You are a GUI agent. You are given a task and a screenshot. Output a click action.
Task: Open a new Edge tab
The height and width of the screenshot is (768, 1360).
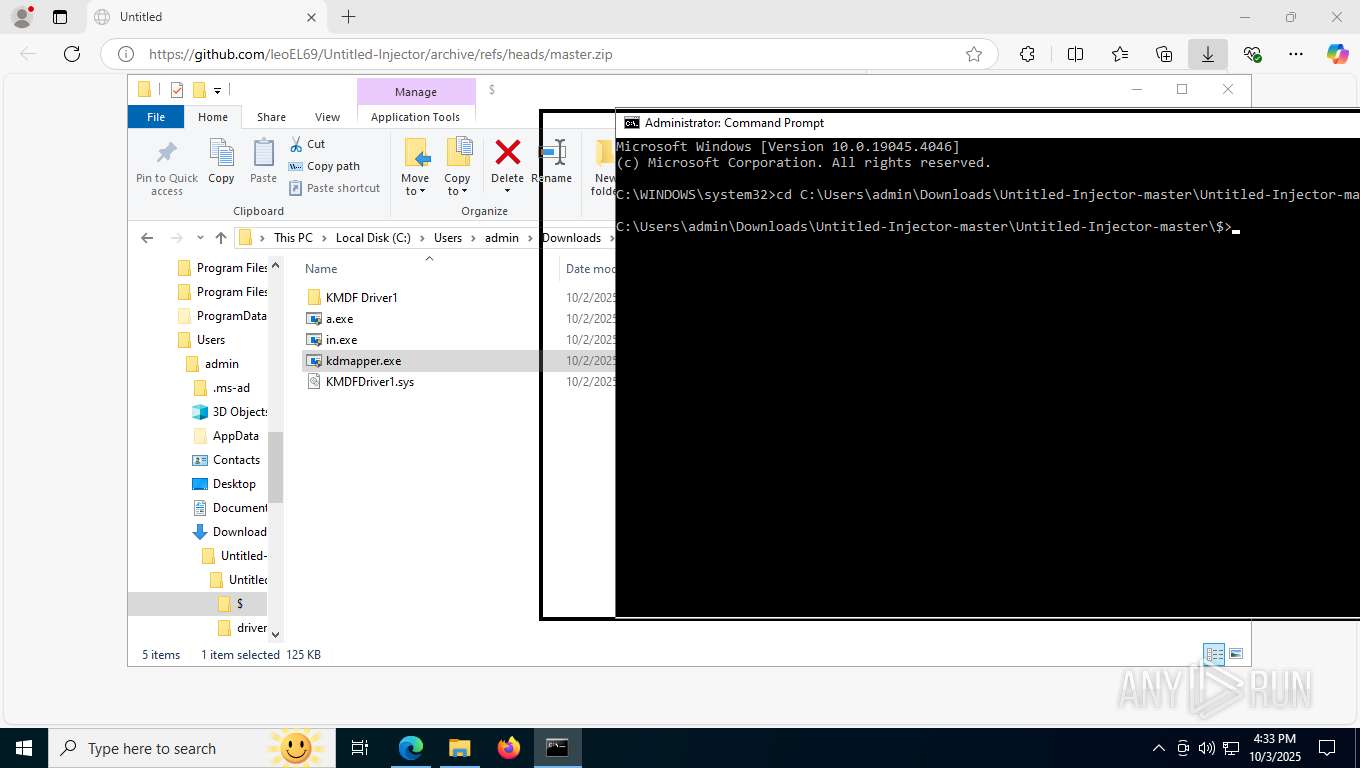click(348, 17)
